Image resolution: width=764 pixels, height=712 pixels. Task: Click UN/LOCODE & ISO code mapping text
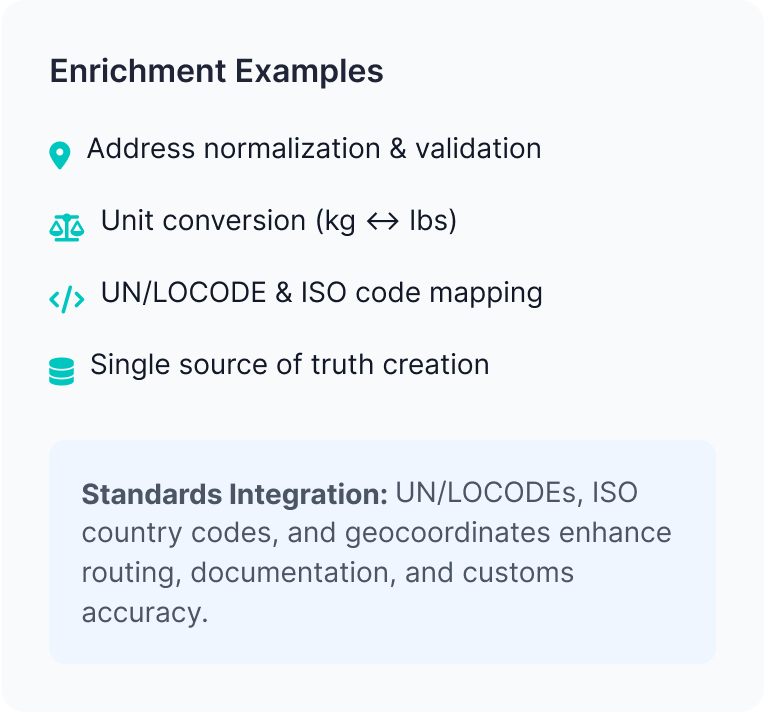coord(322,293)
